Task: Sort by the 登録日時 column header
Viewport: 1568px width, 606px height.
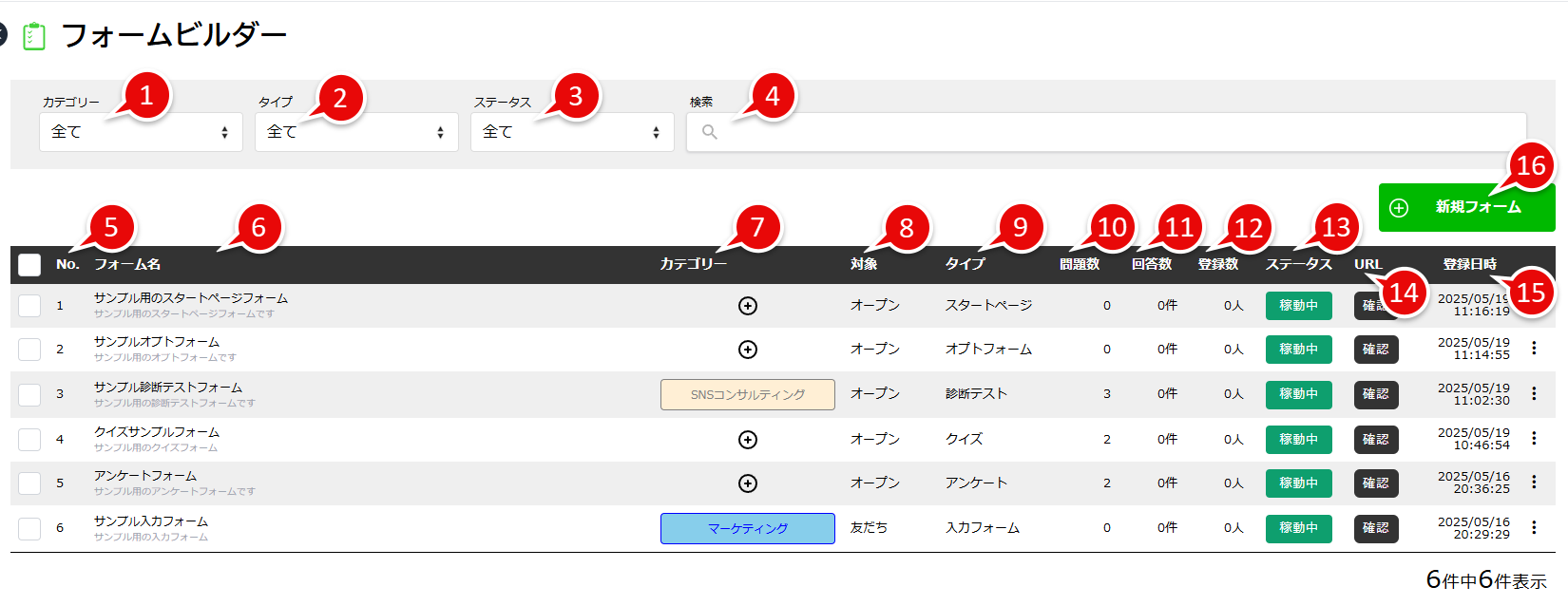Action: click(1470, 264)
